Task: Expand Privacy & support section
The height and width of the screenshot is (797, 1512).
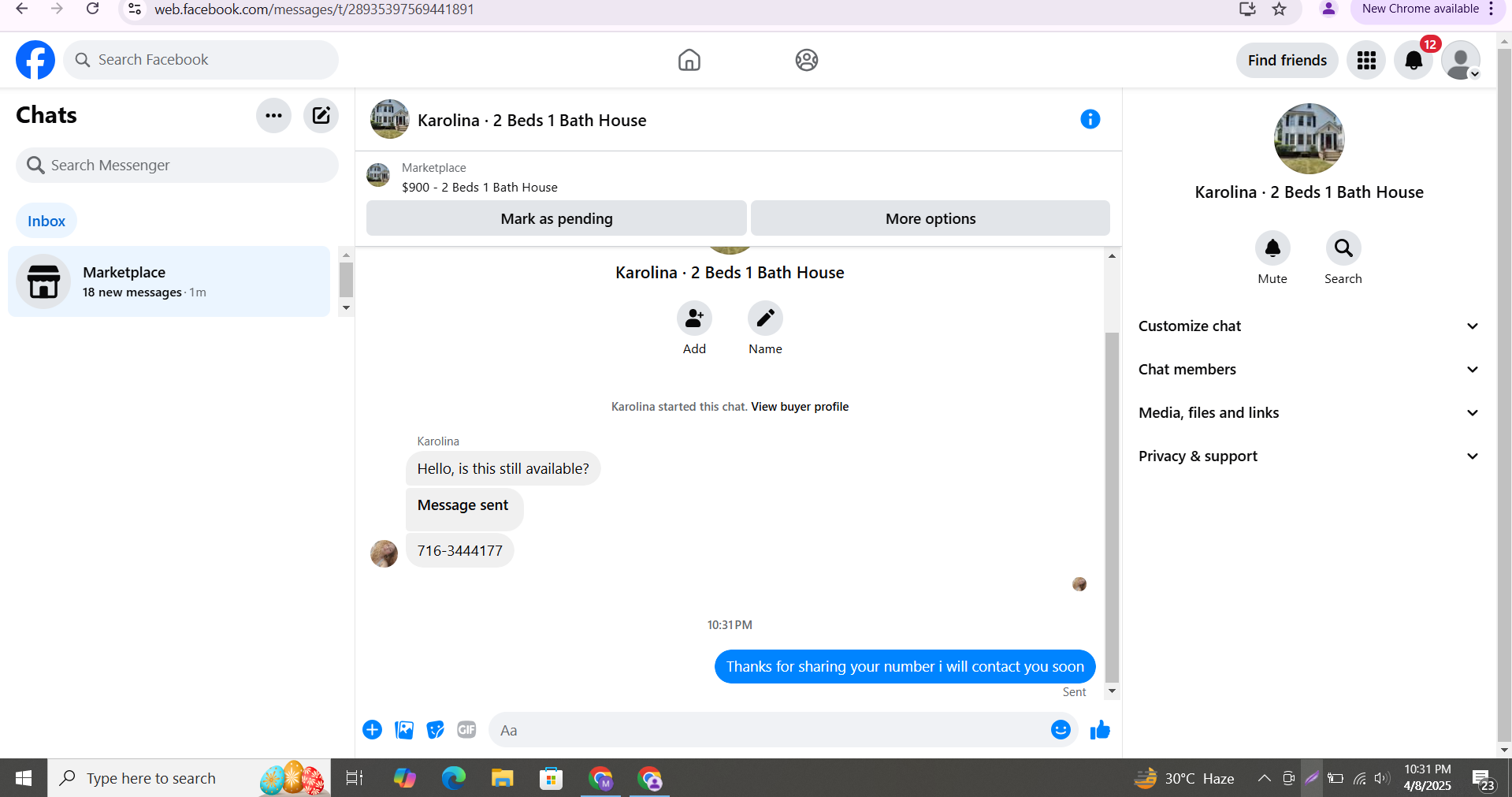Action: click(x=1309, y=456)
